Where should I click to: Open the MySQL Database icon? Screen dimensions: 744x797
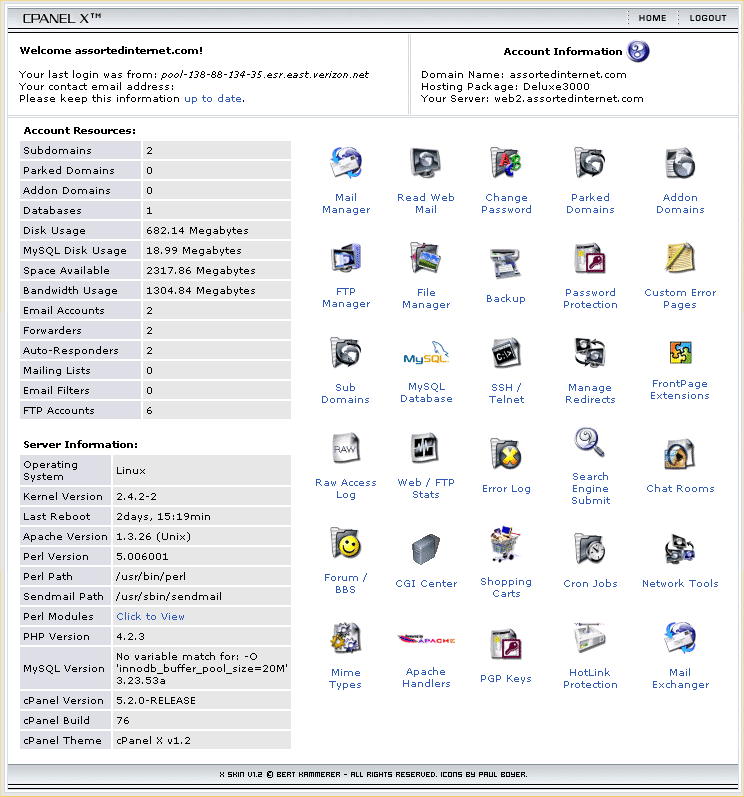click(426, 353)
